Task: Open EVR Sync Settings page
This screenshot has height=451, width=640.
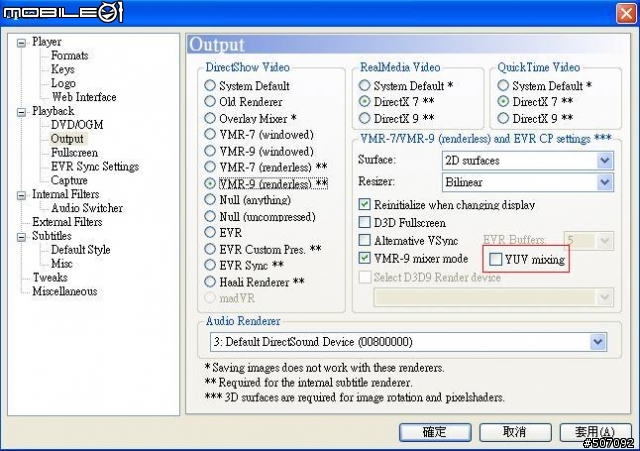Action: click(95, 167)
